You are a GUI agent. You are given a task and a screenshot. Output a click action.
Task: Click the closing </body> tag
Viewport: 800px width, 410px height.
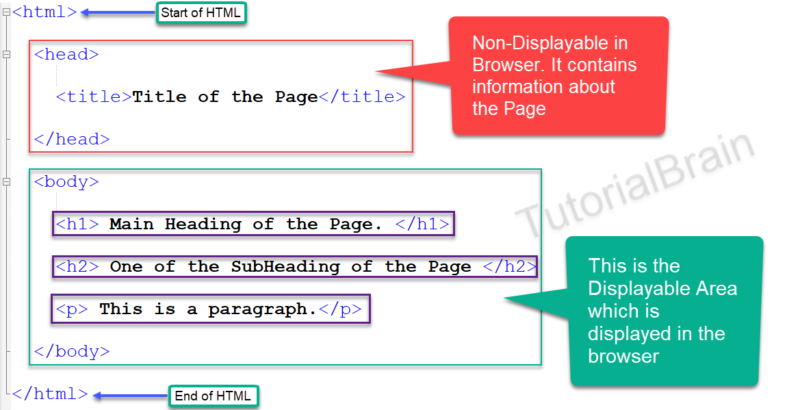71,351
